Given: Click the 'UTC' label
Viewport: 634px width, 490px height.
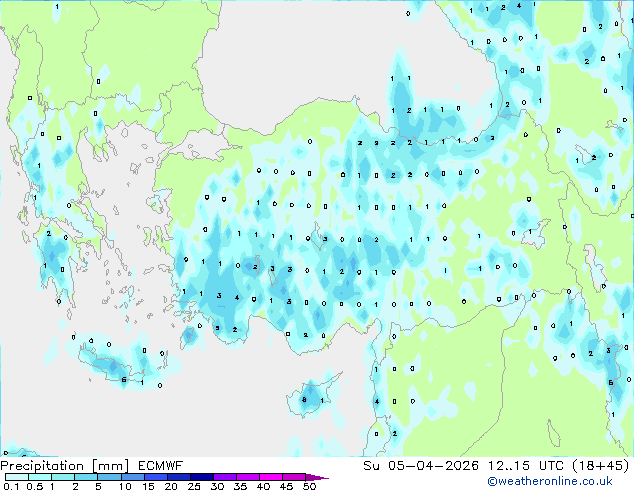Looking at the screenshot, I should pyautogui.click(x=551, y=466).
